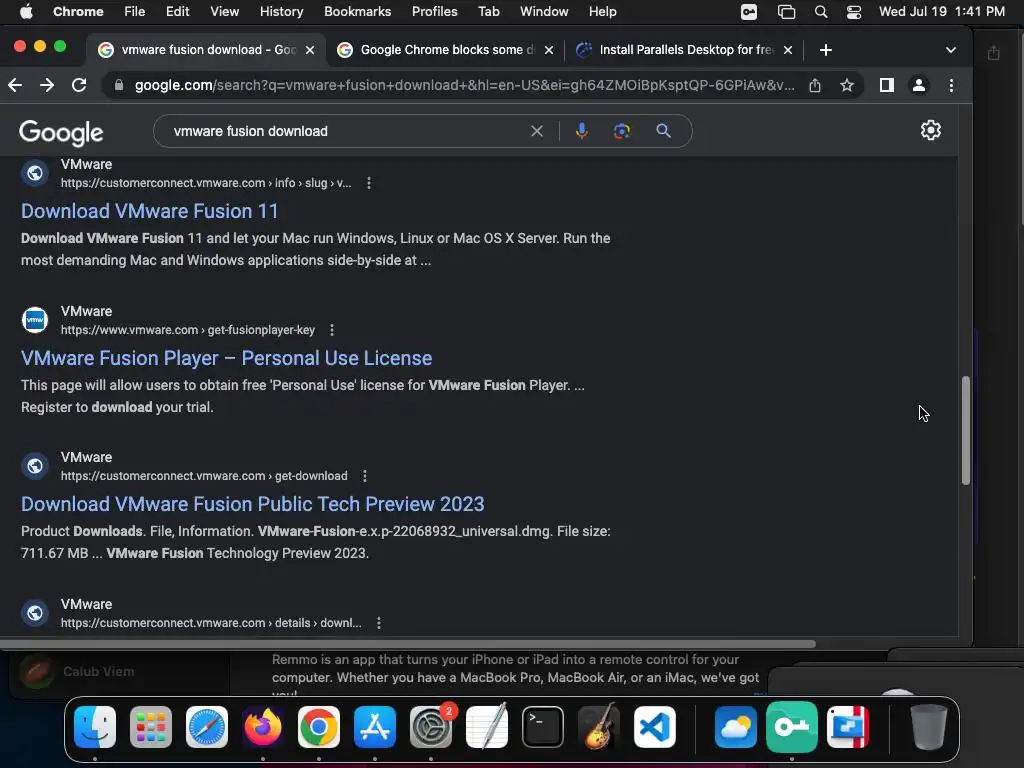This screenshot has height=768, width=1024.
Task: Launch Safari from the Dock
Action: point(207,727)
